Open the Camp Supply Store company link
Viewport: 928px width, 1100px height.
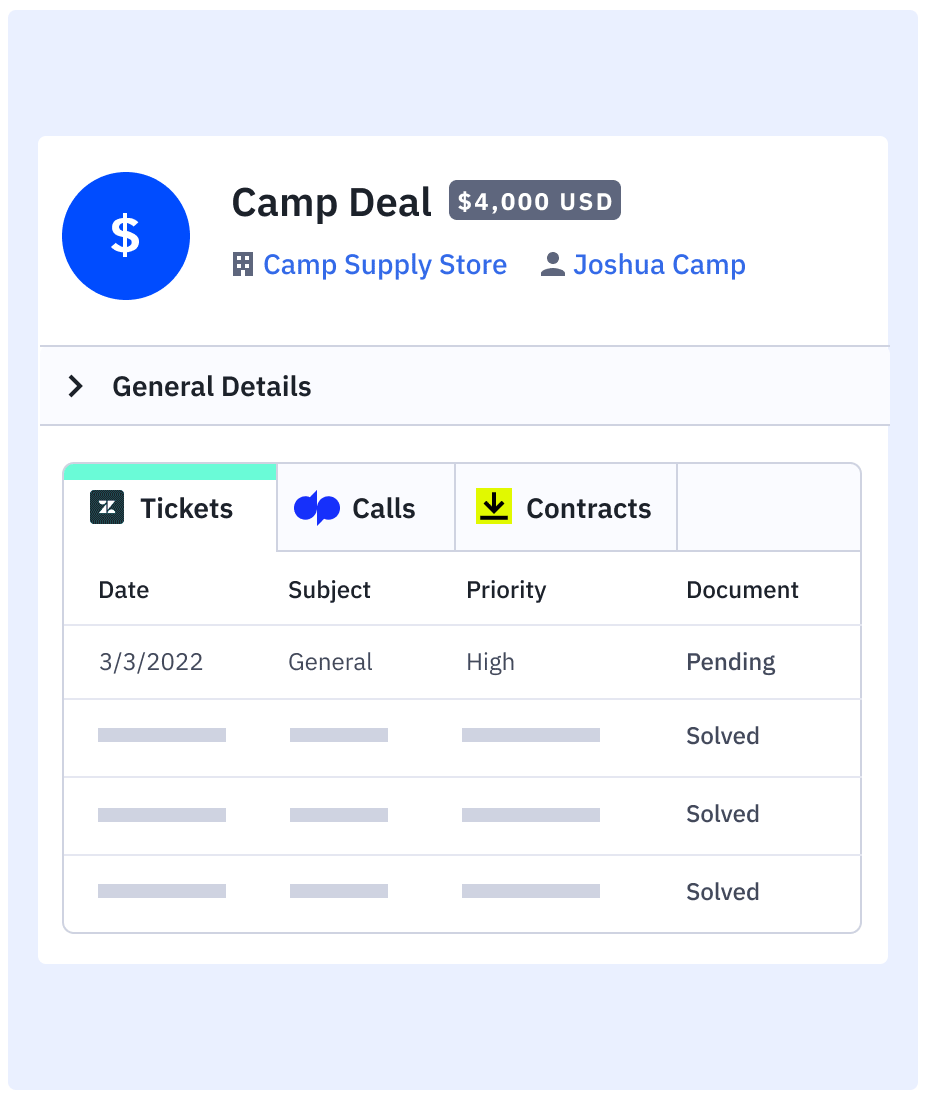point(384,264)
